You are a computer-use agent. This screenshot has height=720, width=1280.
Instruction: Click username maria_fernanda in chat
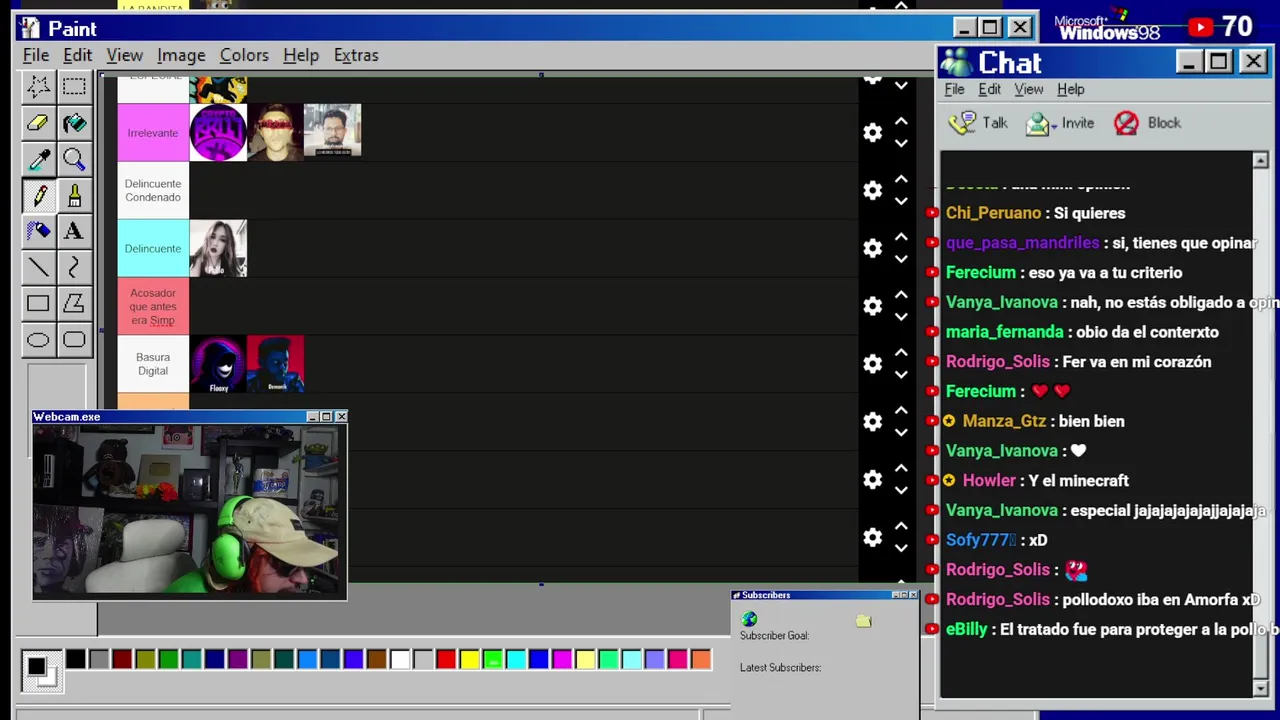1005,332
